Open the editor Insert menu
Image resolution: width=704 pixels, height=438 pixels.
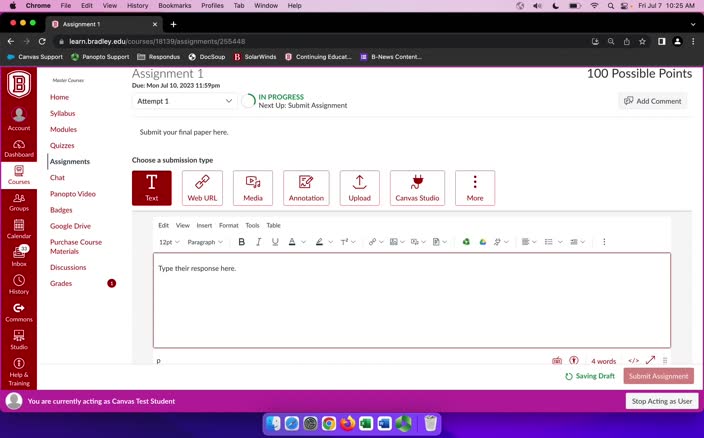point(204,225)
